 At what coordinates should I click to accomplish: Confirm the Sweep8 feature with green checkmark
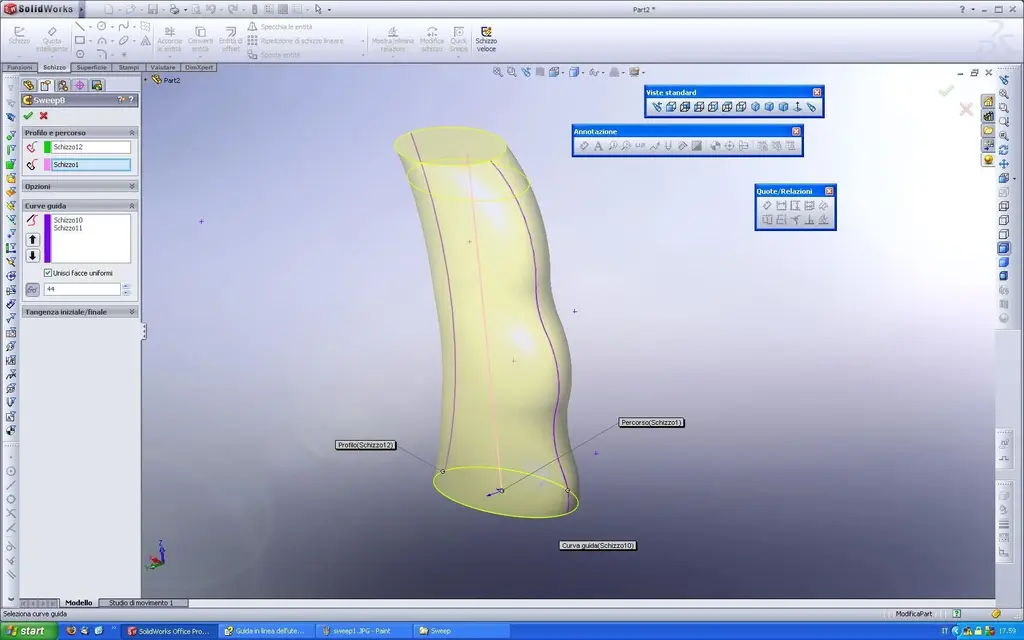point(28,115)
